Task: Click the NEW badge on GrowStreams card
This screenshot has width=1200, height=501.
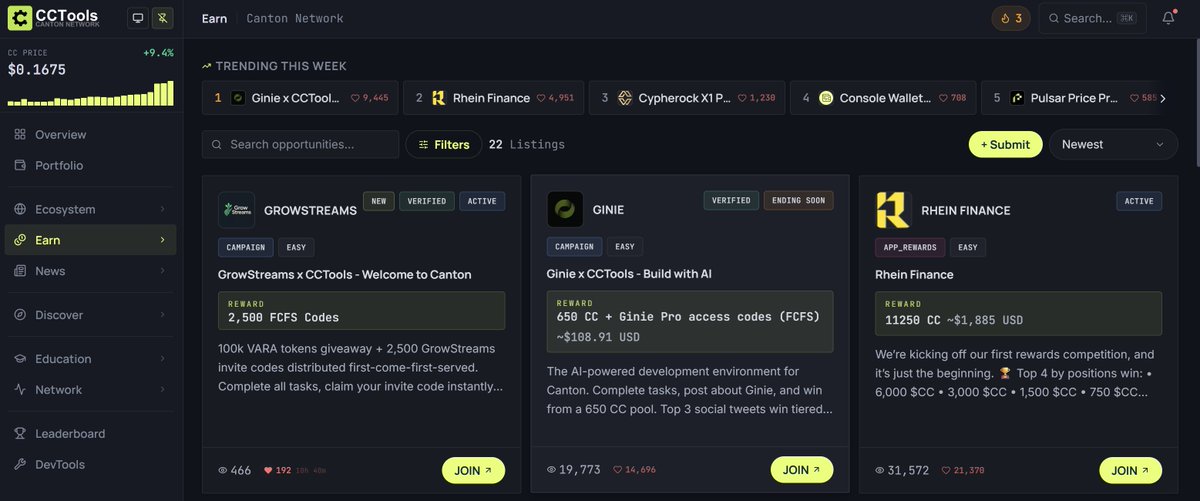Action: [x=378, y=201]
